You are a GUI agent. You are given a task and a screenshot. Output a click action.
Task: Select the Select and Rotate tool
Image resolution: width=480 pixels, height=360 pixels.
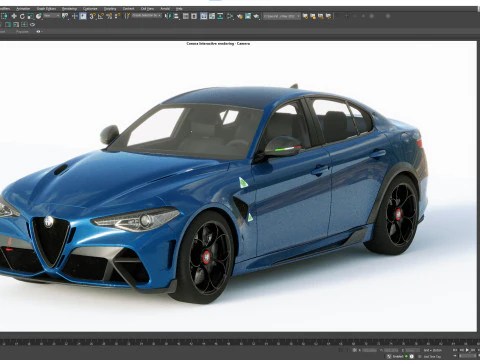(22, 16)
